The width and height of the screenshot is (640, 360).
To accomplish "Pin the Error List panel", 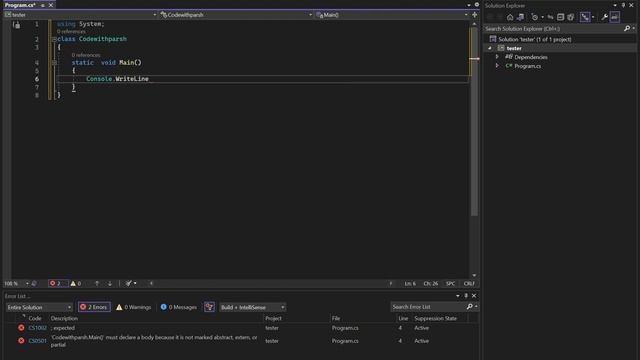I will point(466,296).
